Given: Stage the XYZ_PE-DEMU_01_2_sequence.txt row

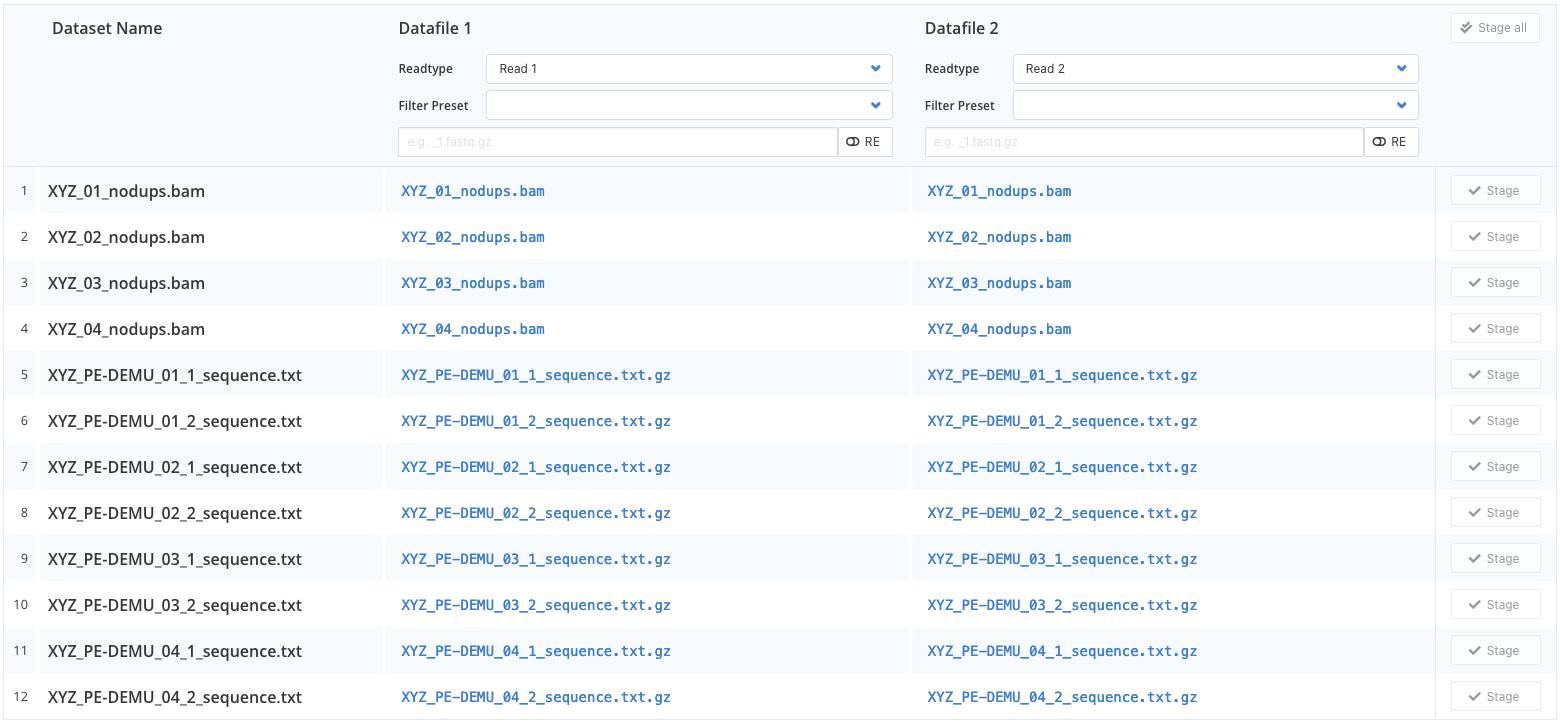Looking at the screenshot, I should click(1495, 421).
